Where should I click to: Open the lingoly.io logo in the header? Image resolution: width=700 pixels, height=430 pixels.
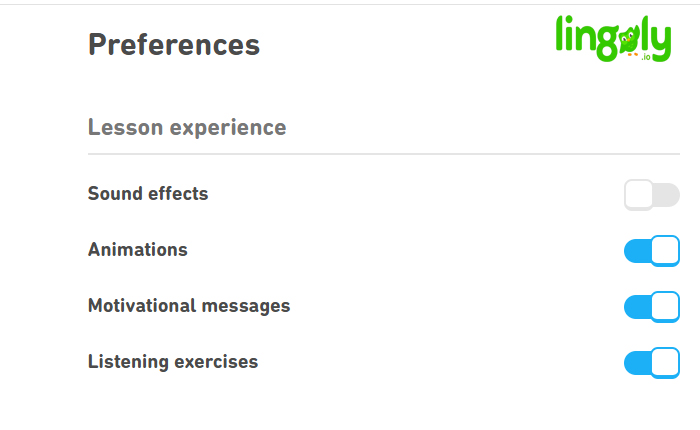[613, 39]
